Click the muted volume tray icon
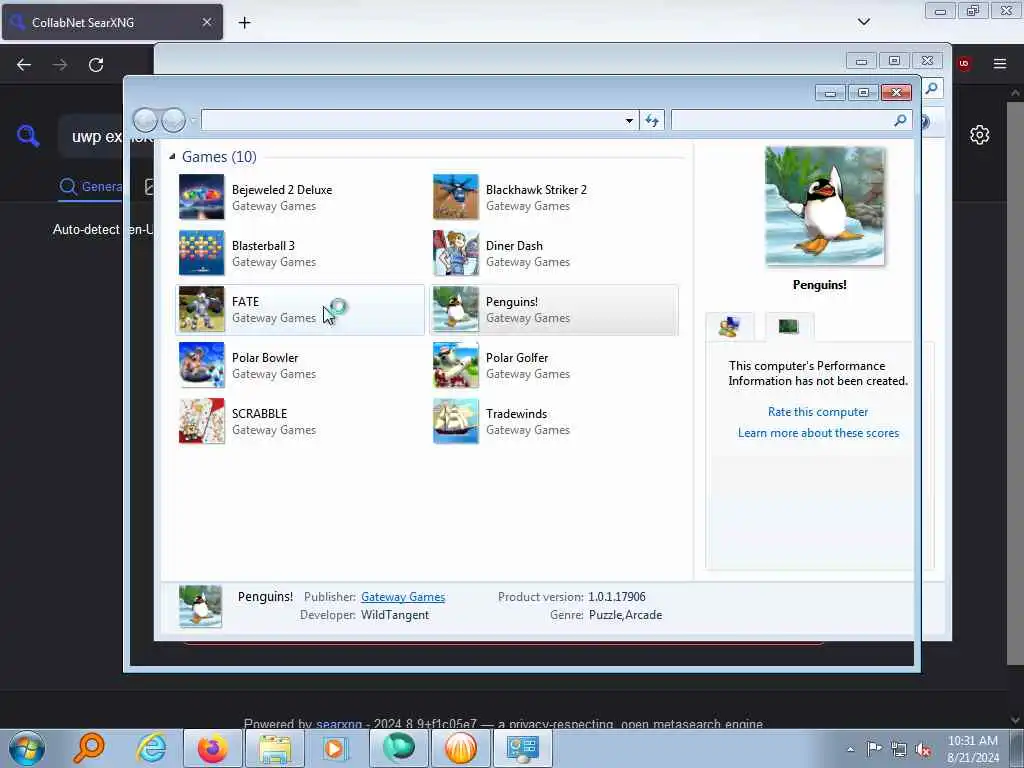 [923, 749]
